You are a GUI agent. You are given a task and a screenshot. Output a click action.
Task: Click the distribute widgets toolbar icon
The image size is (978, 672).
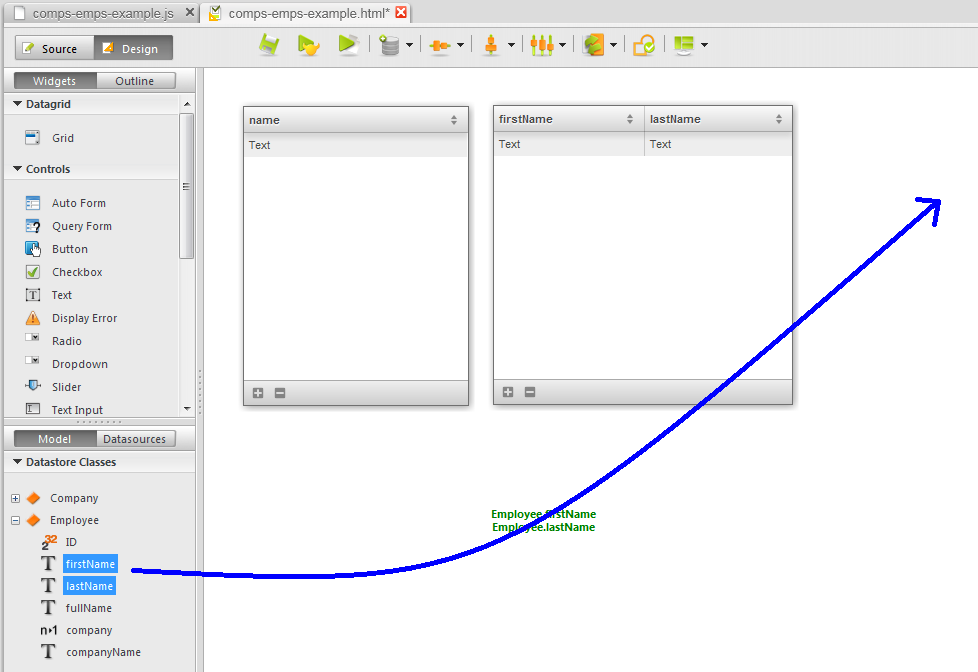(541, 45)
